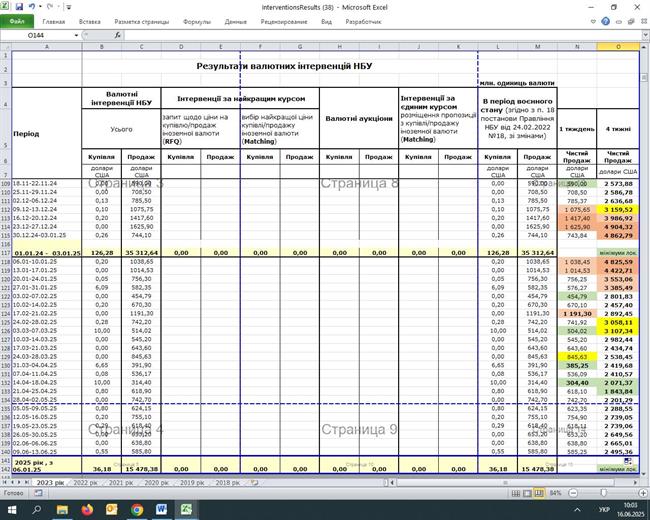Close the workbook window inside Excel
This screenshot has width=650, height=520.
click(644, 22)
